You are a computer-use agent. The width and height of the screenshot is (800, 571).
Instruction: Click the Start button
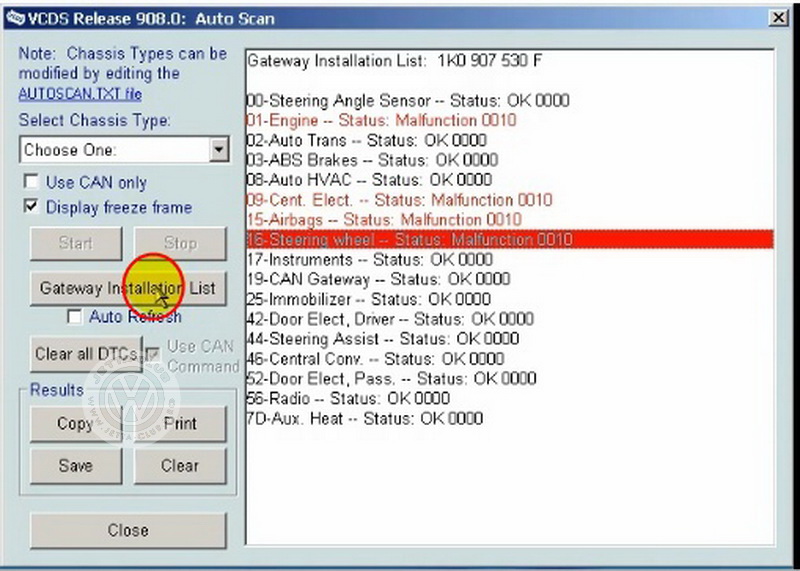(76, 243)
